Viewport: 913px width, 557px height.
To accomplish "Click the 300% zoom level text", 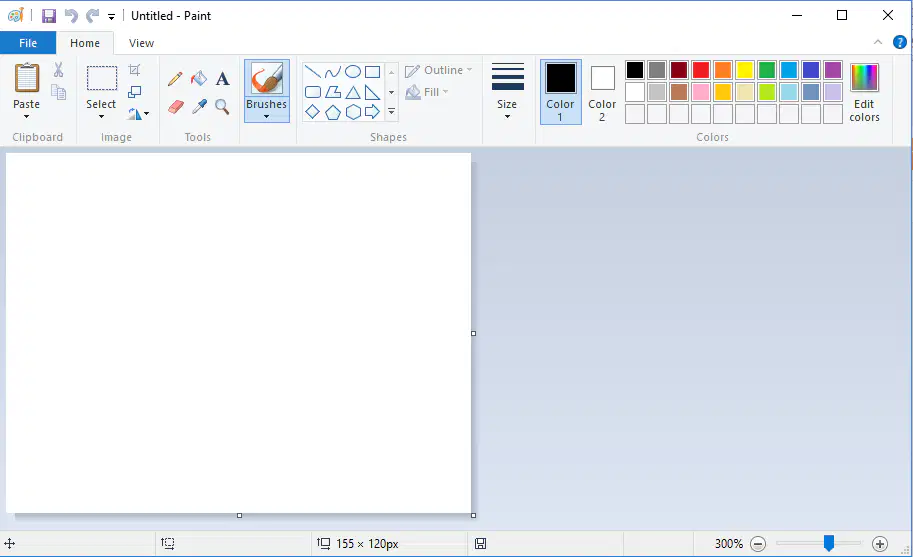I will (x=729, y=544).
